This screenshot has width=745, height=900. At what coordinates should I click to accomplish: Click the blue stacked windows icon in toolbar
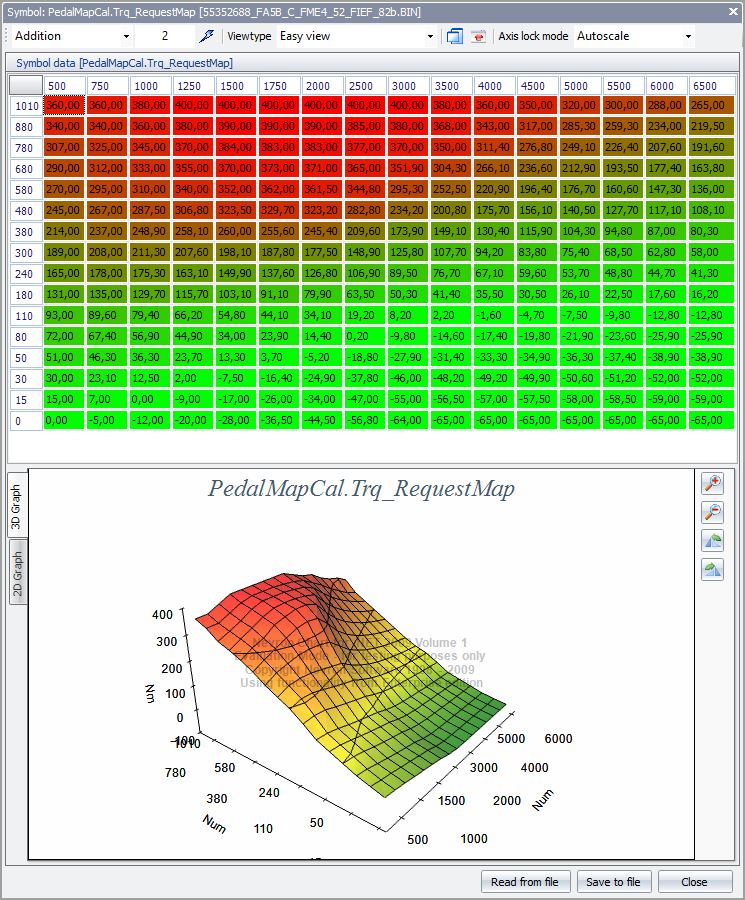pos(455,36)
